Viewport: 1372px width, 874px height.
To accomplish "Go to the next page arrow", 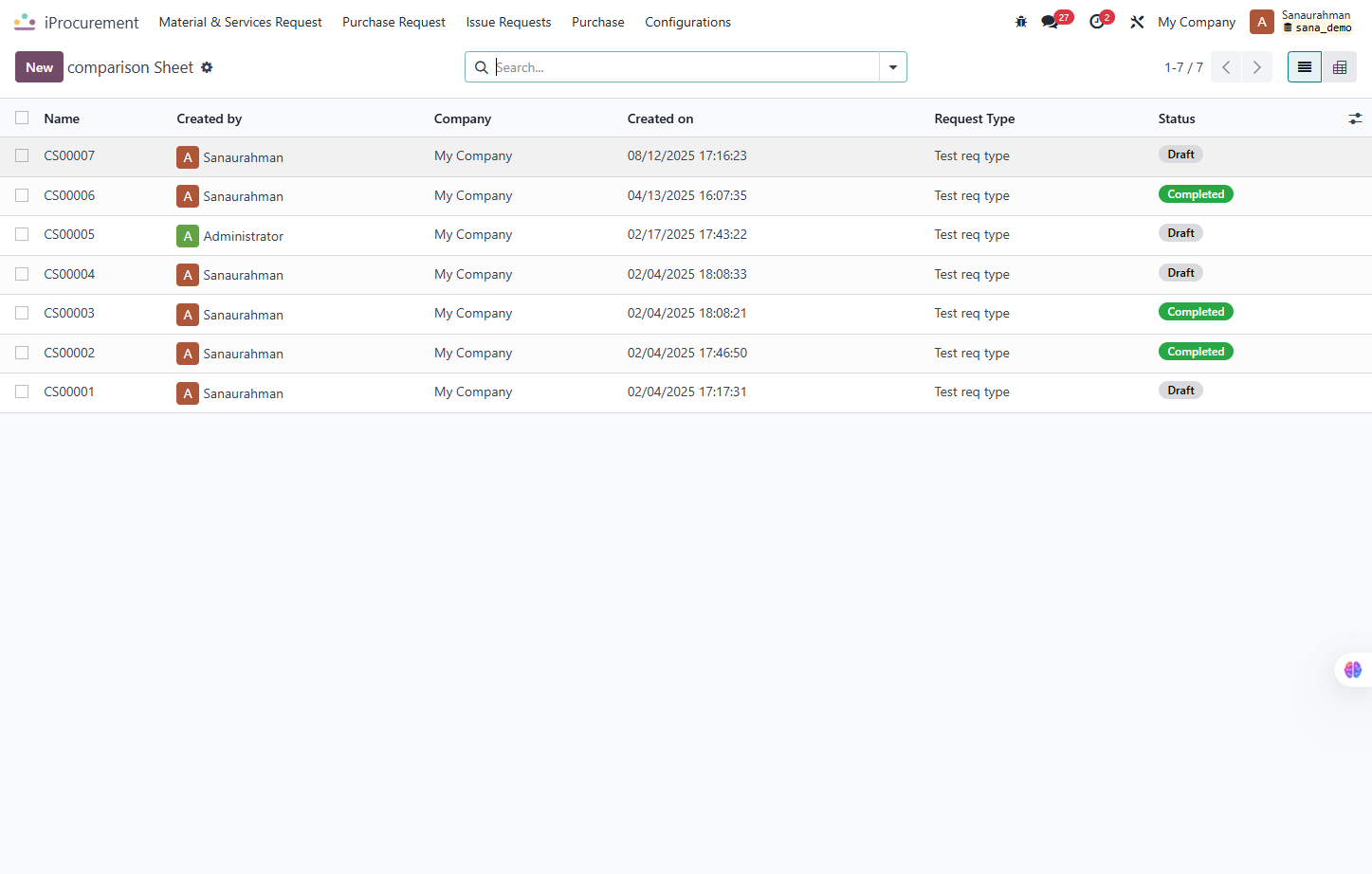I will [1257, 67].
